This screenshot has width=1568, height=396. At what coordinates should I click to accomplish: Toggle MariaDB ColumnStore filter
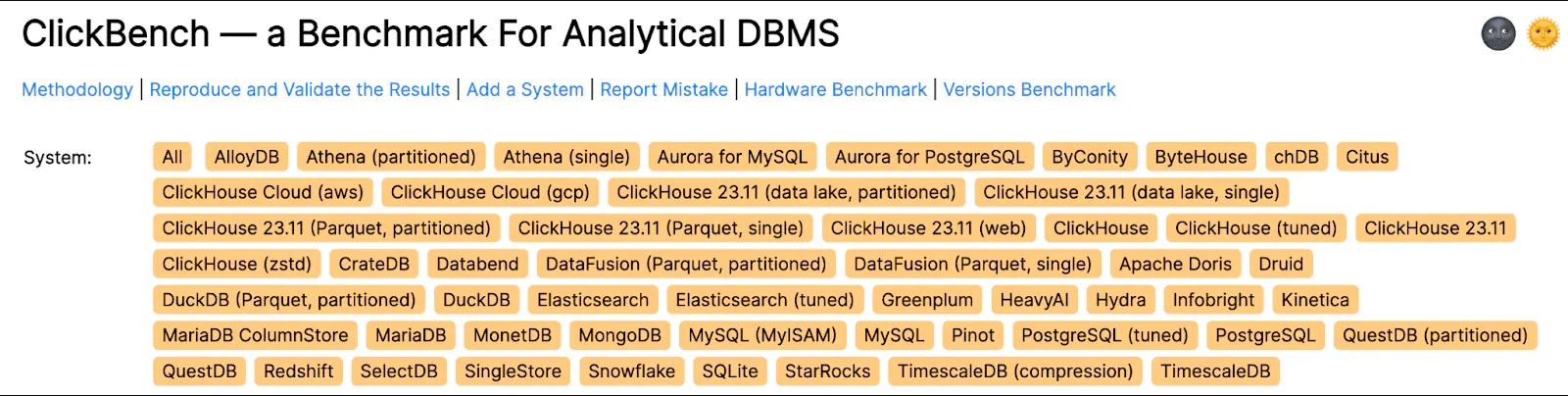255,336
